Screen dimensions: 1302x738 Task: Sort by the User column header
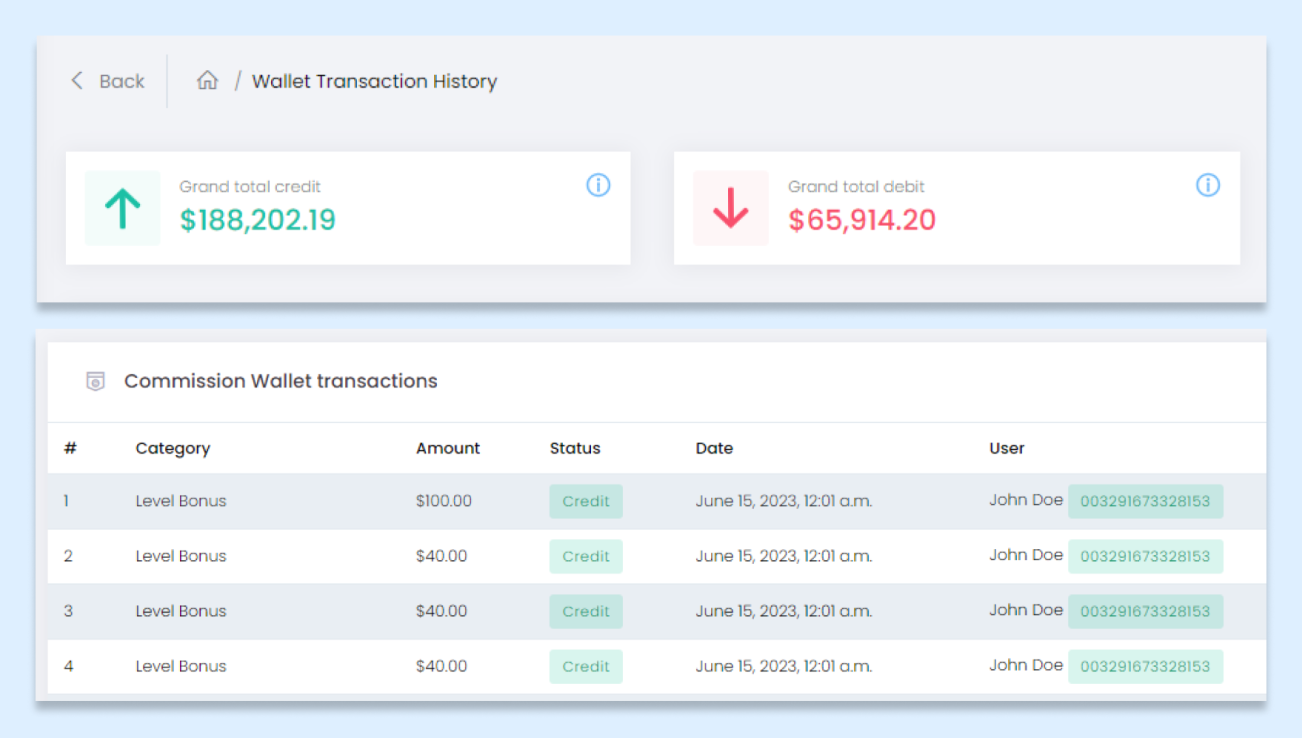(x=1007, y=448)
